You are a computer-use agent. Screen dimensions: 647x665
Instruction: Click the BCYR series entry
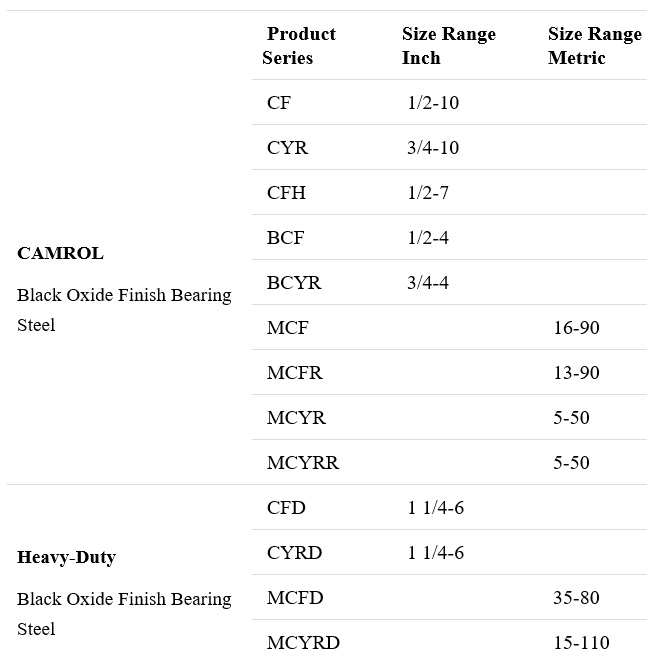(x=294, y=282)
